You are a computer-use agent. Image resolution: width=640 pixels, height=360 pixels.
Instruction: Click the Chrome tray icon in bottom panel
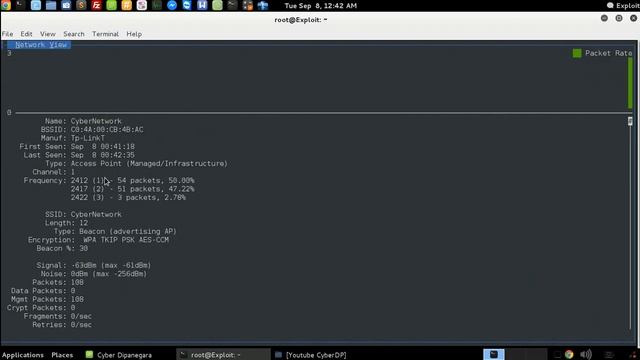(x=569, y=354)
